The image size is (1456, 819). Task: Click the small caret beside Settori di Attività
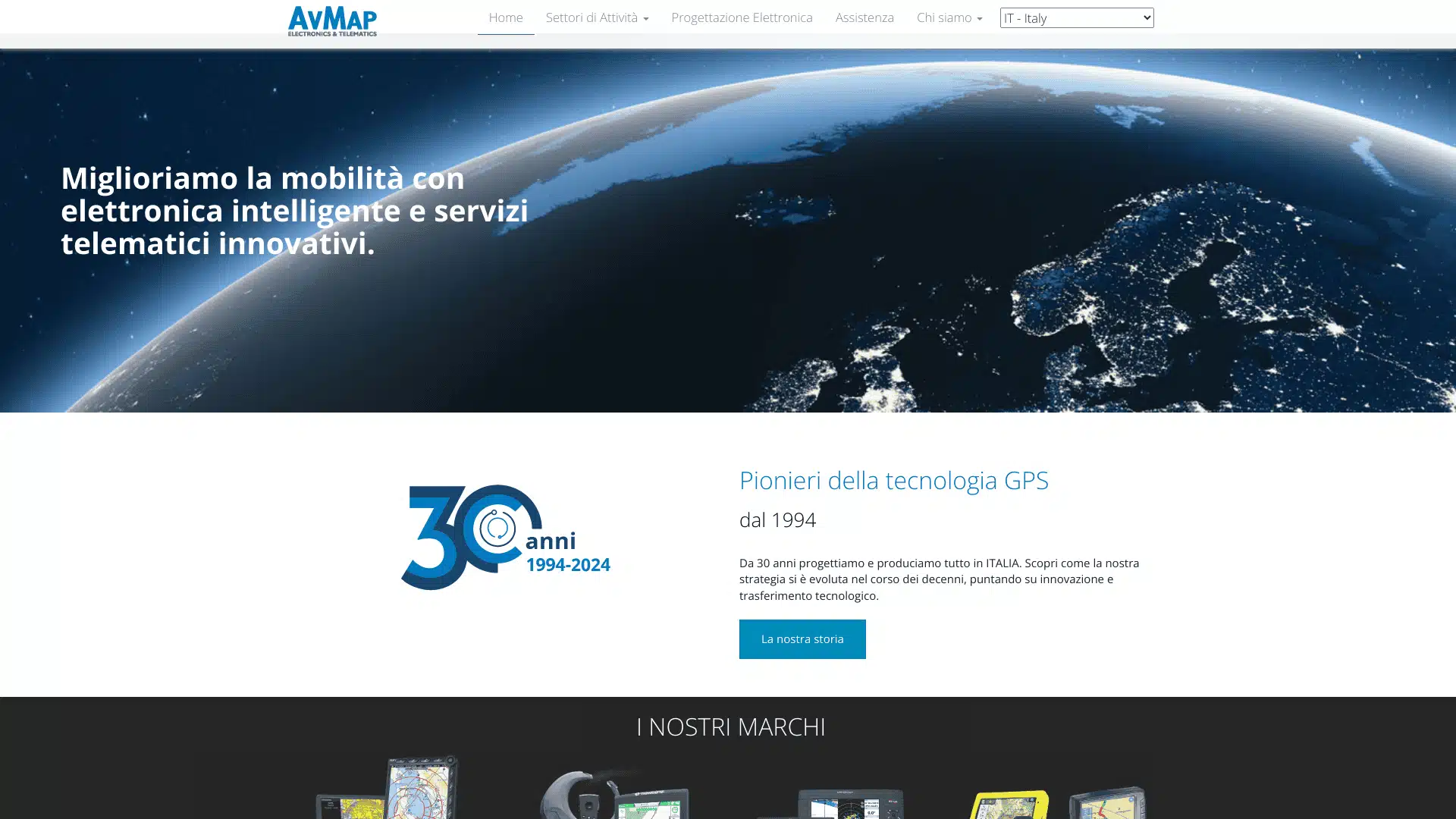645,19
